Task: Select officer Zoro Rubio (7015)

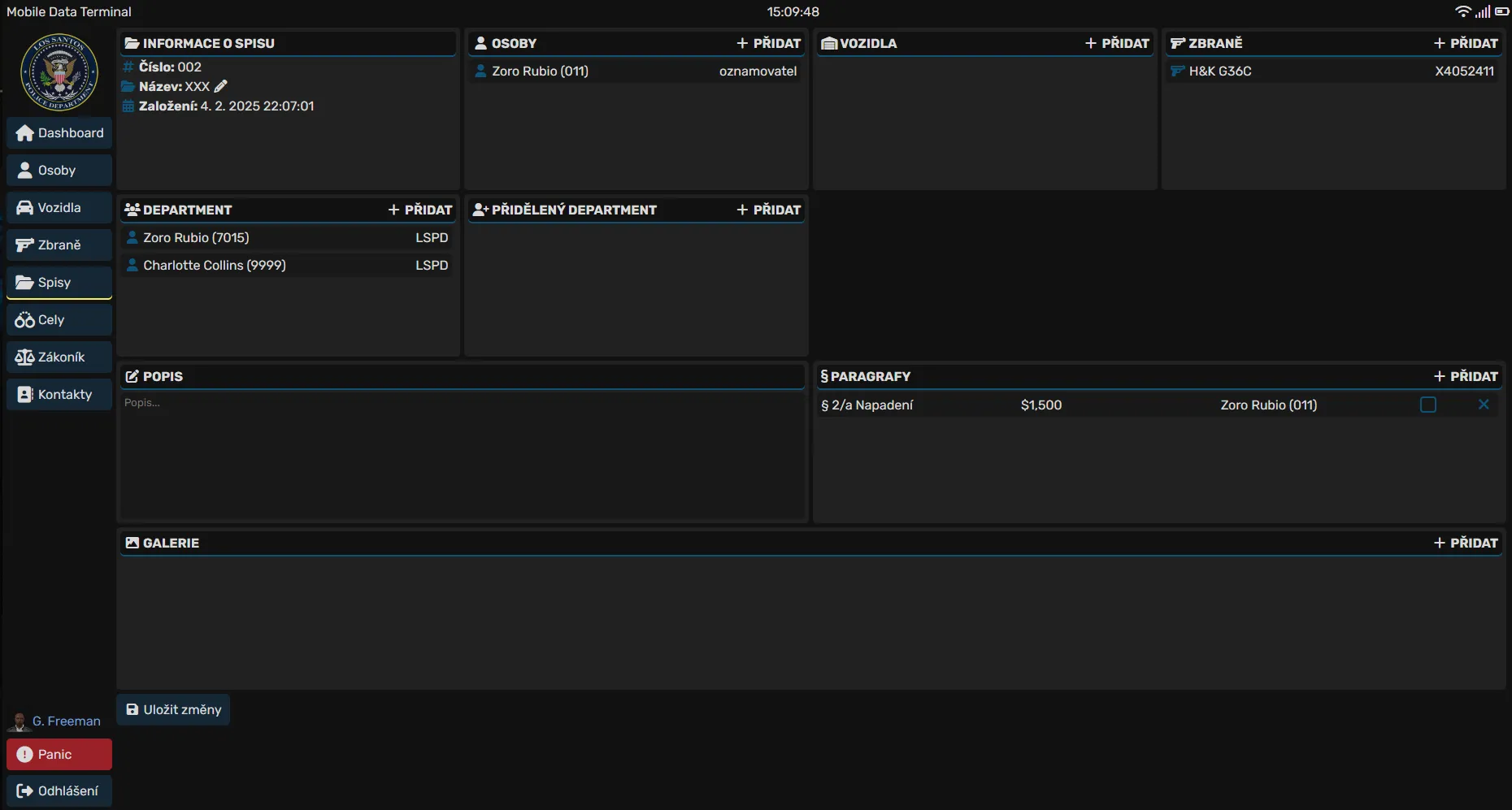Action: click(288, 238)
